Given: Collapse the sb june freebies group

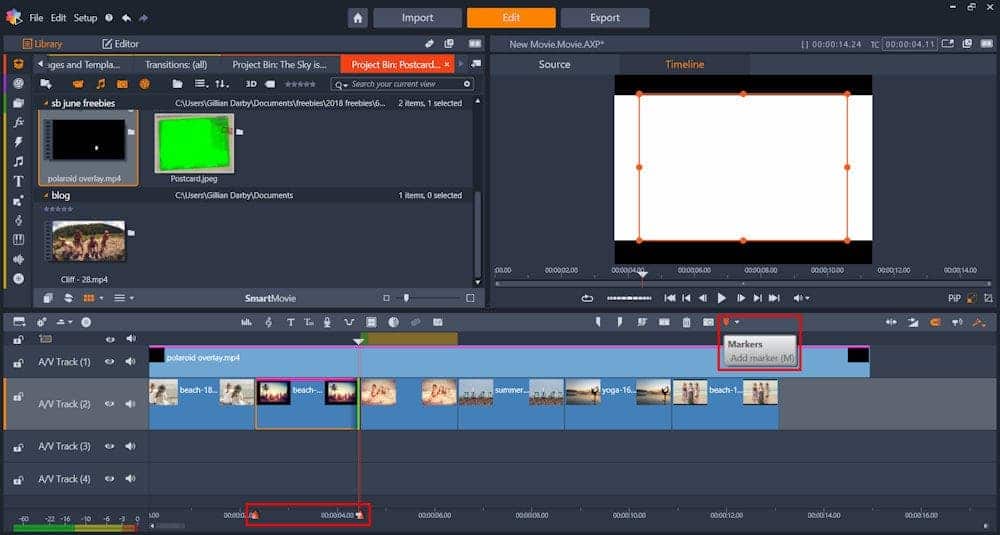Looking at the screenshot, I should [45, 103].
